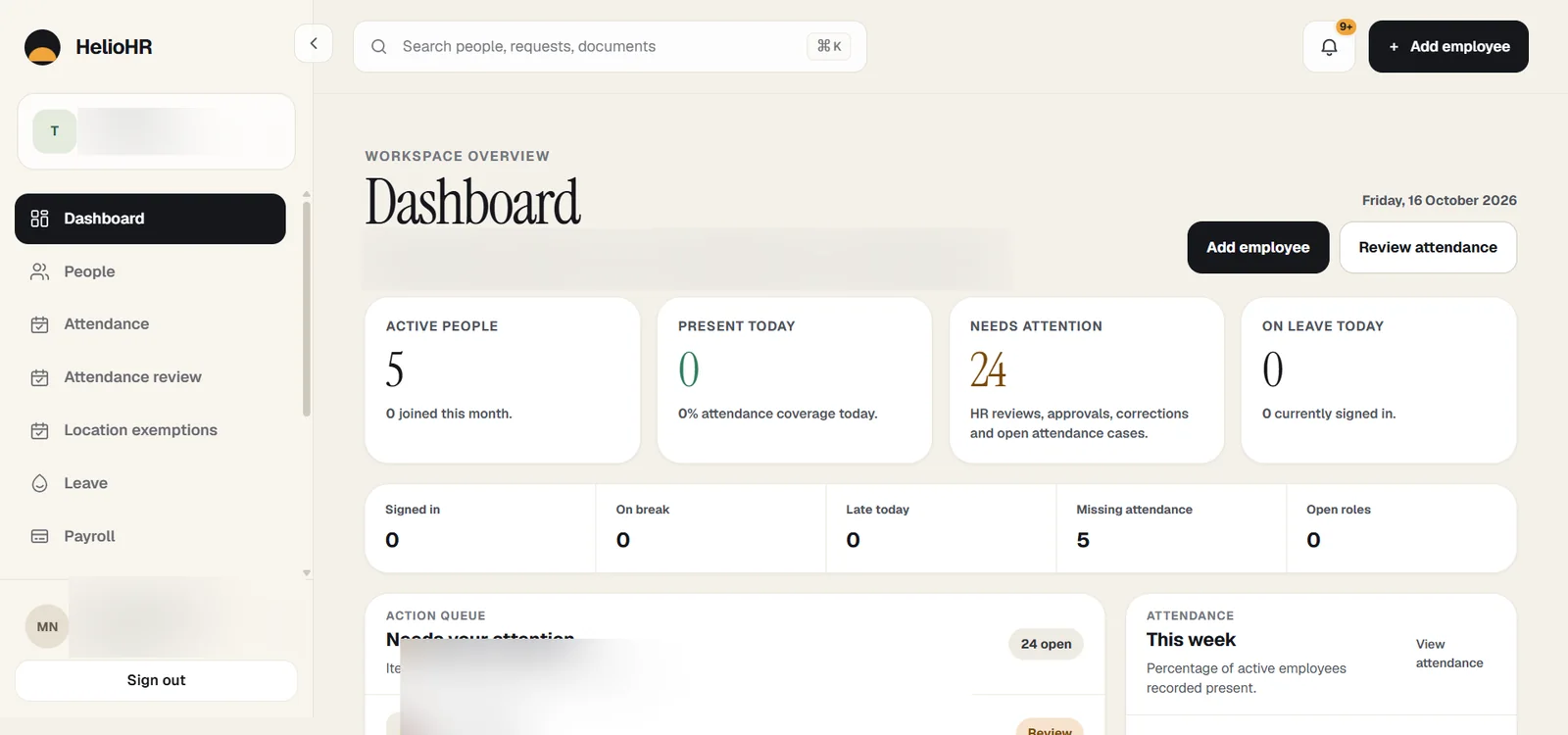Click the sidebar scroll-down arrow

click(x=307, y=573)
